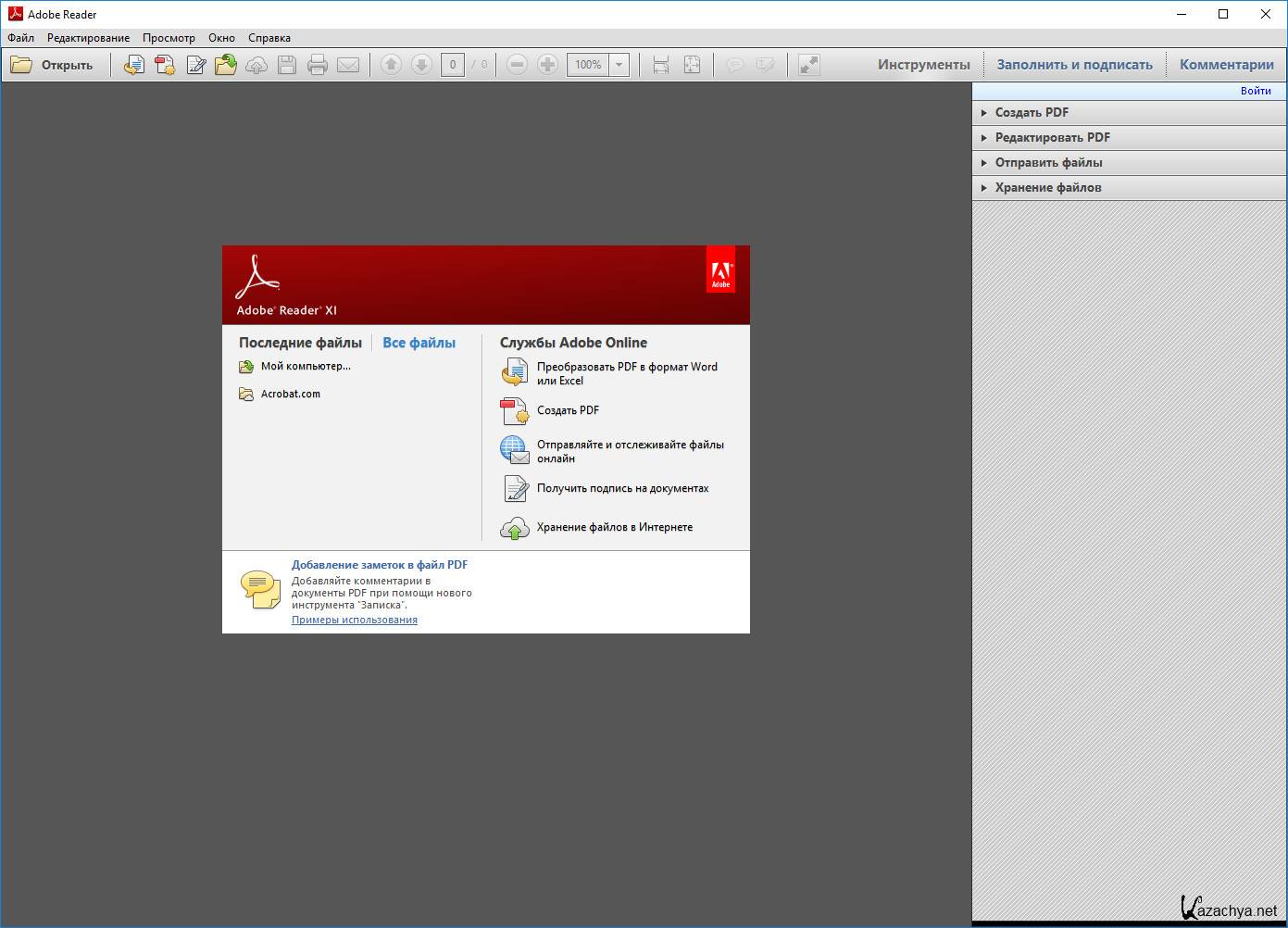The height and width of the screenshot is (928, 1288).
Task: Click Преобразовать PDF в формат Word или Excel
Action: (627, 373)
